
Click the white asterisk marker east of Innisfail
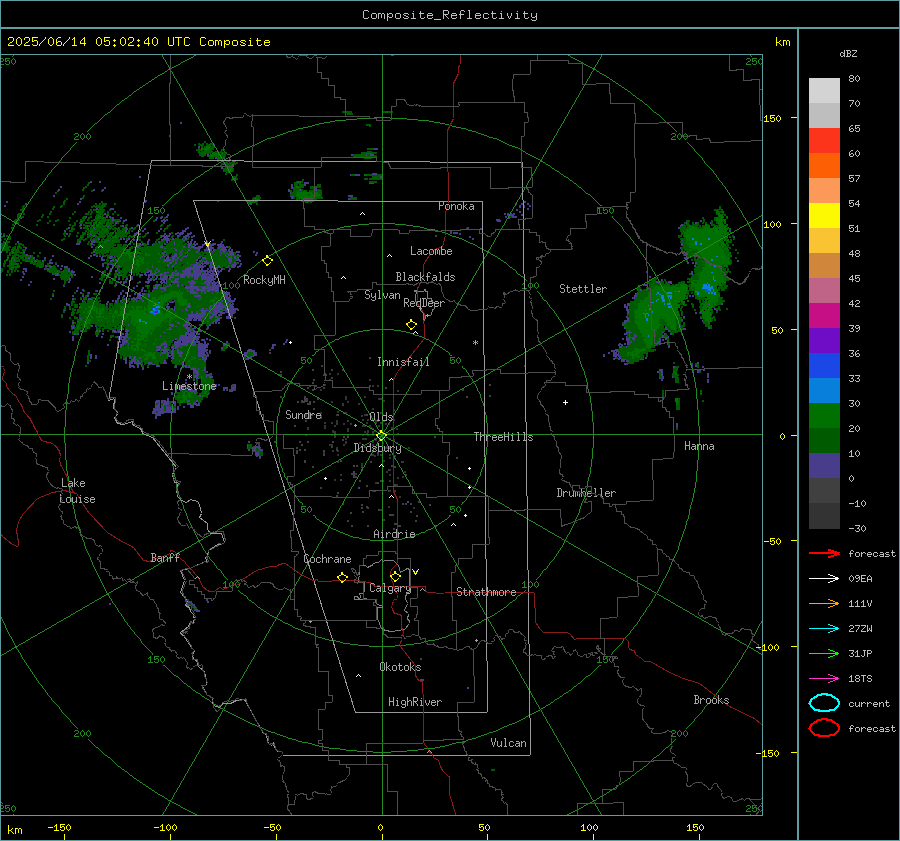(x=475, y=343)
